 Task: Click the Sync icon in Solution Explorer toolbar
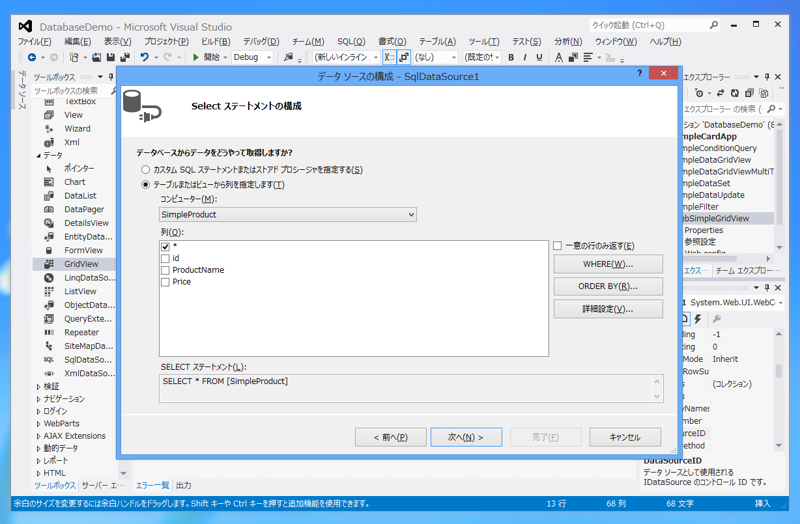tap(720, 93)
